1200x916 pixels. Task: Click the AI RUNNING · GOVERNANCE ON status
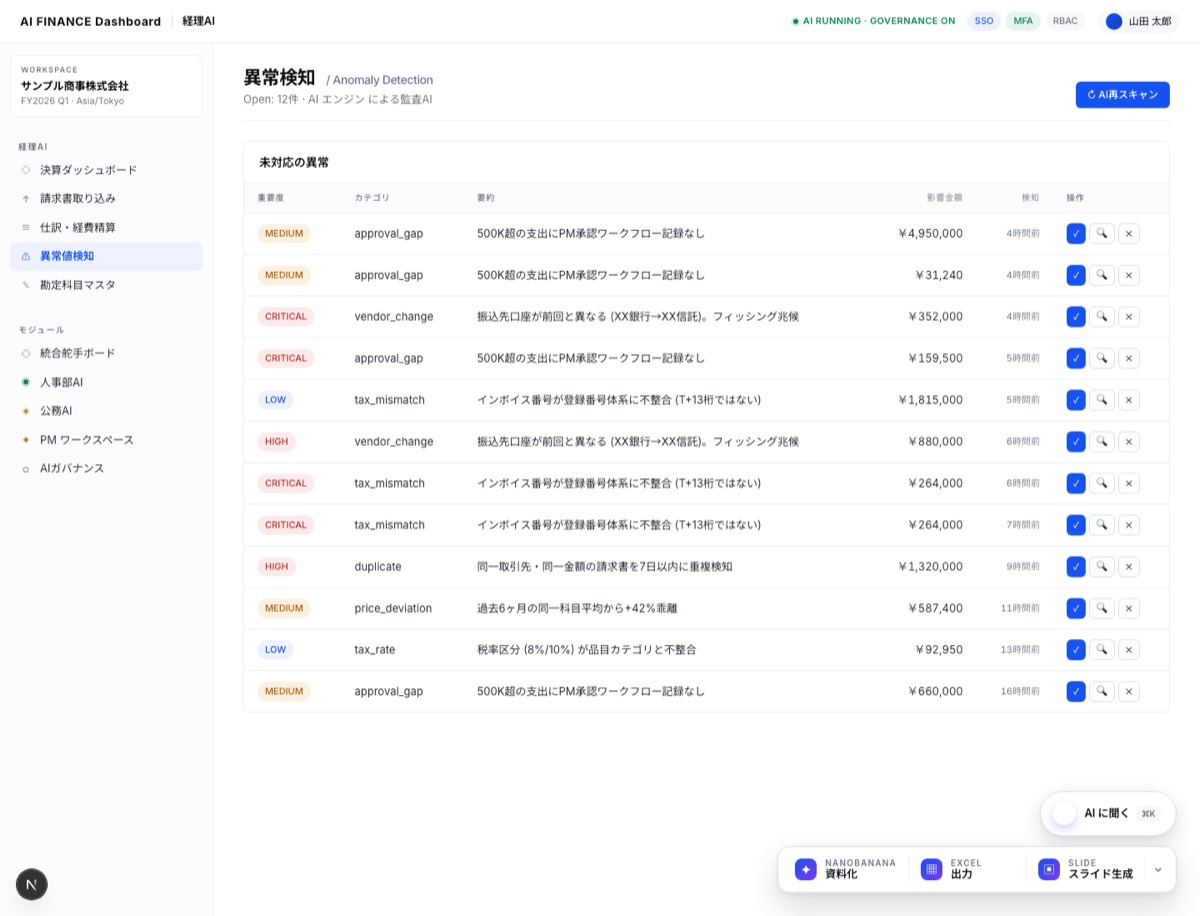tap(873, 21)
